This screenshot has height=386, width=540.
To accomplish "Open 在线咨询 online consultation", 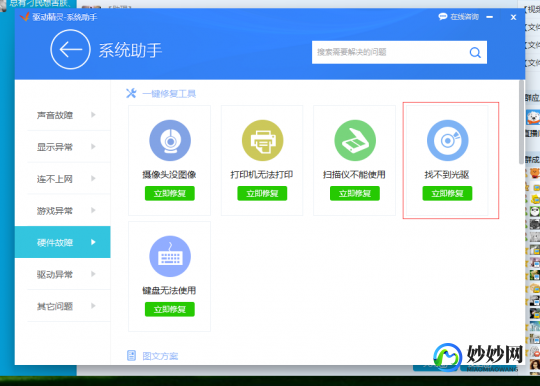I will [465, 17].
